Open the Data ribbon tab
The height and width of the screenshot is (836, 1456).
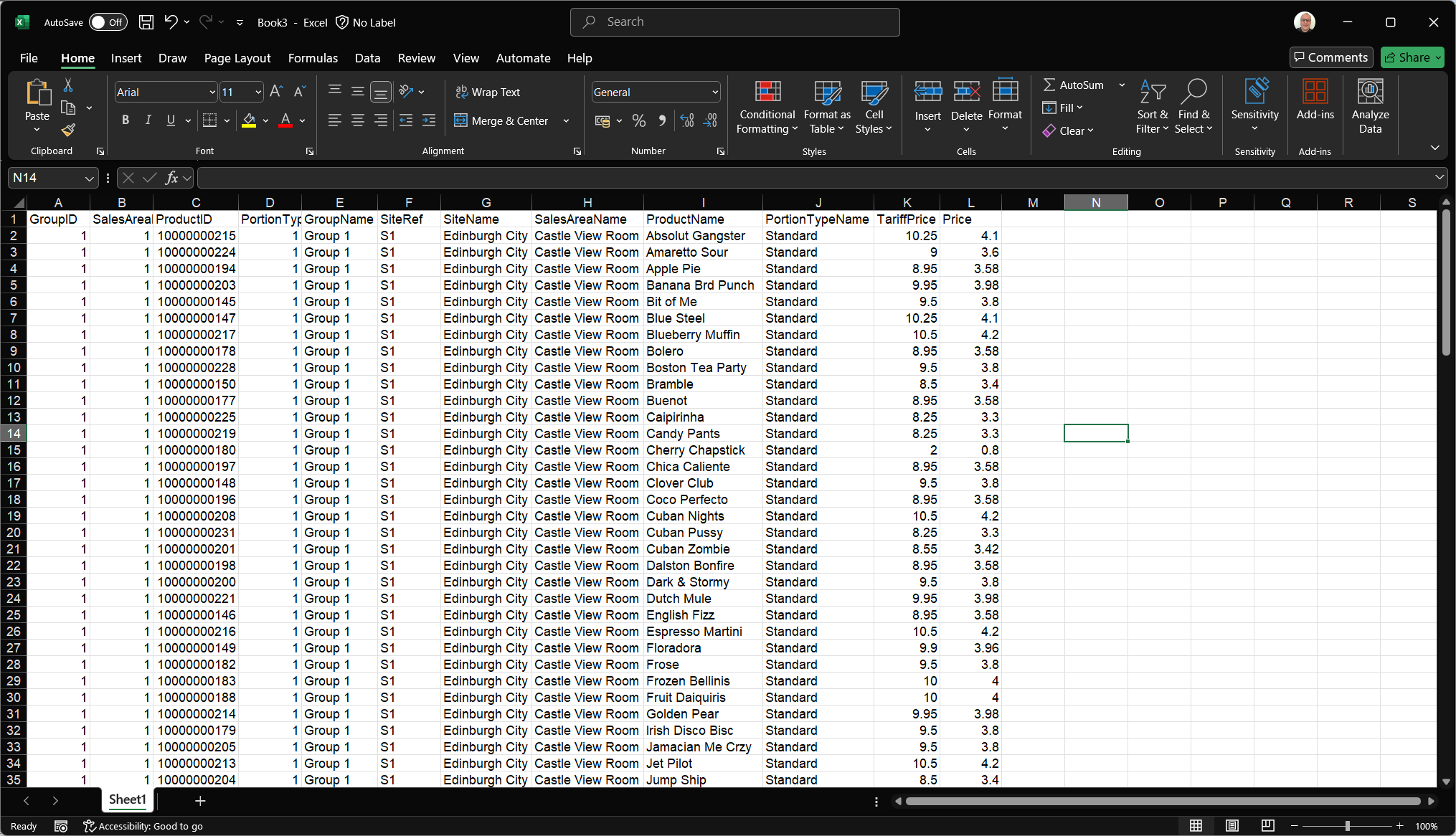point(367,58)
